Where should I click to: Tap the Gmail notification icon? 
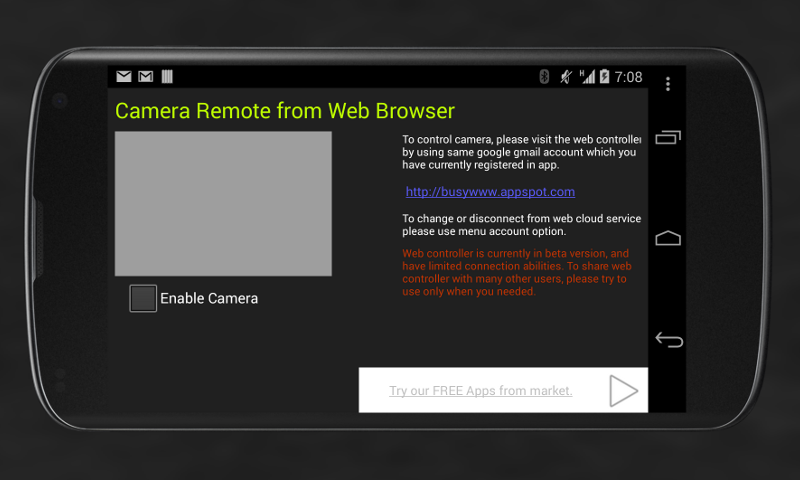point(145,77)
